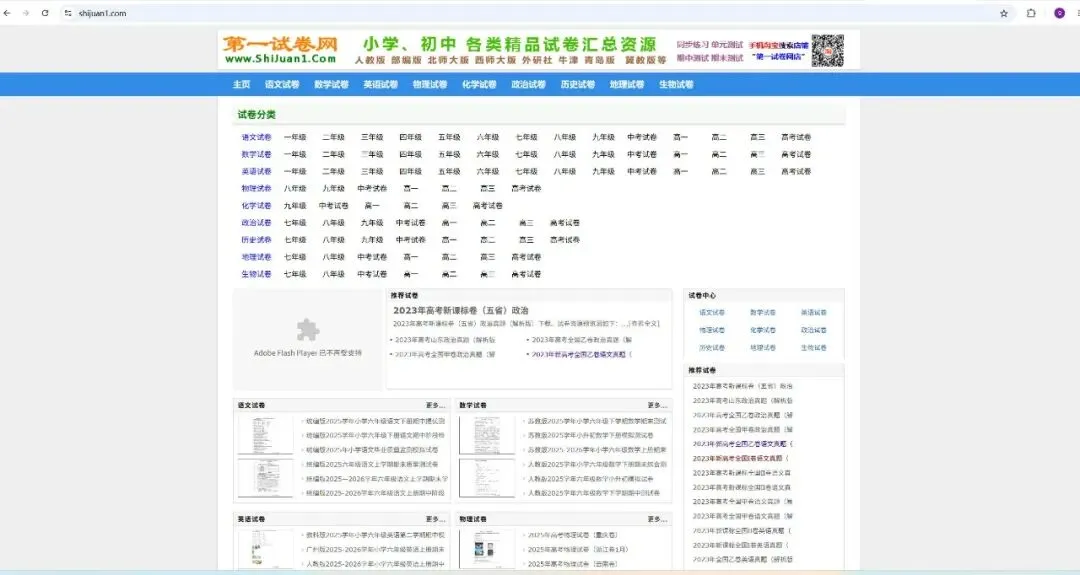
Task: Open 主页 in the blue navigation bar
Action: (241, 84)
